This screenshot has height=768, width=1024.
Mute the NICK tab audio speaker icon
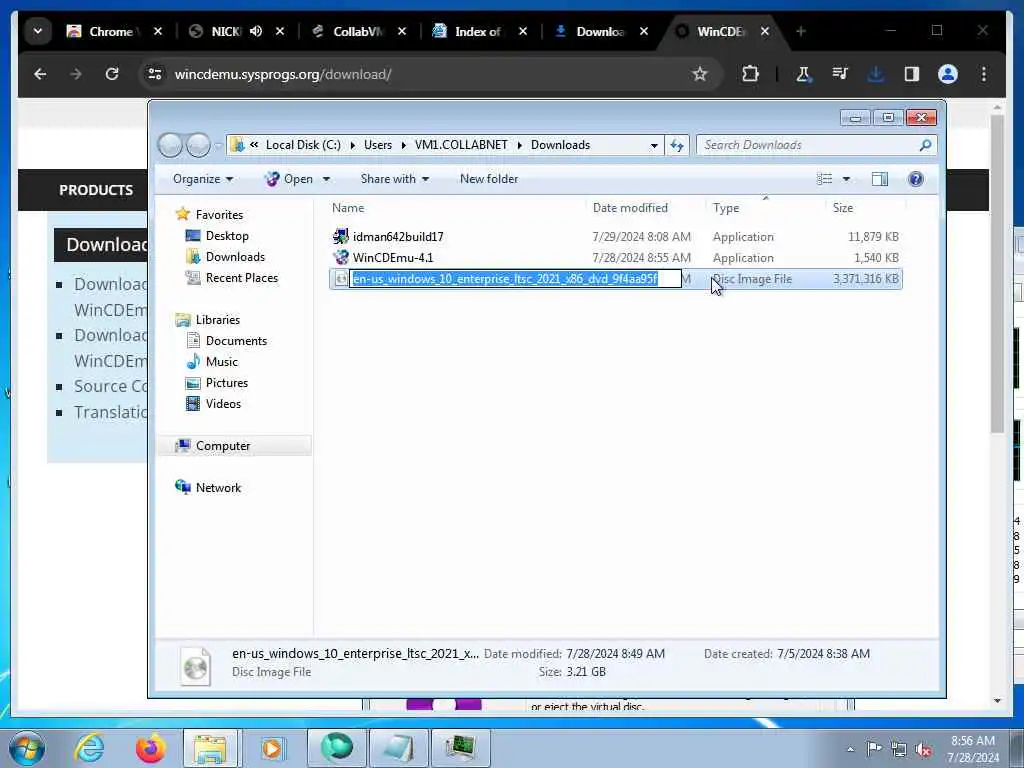pos(256,31)
